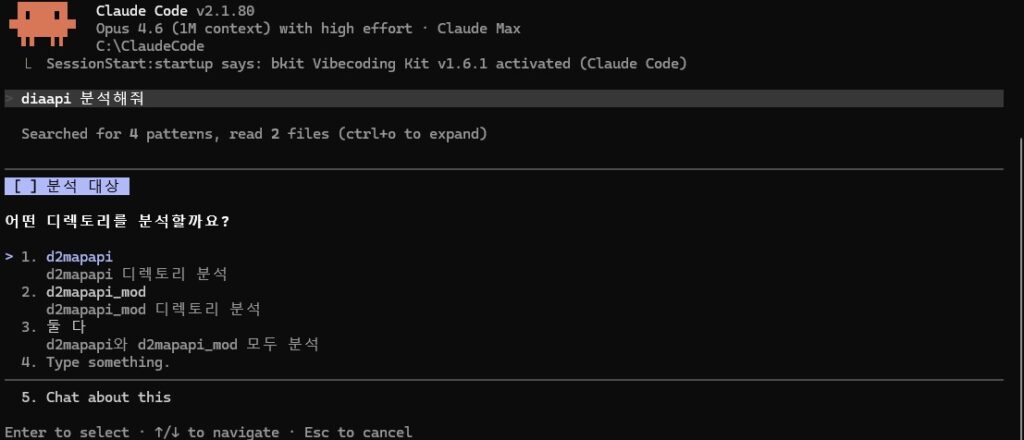Pick option 3 둘 다
This screenshot has width=1024, height=440.
pos(66,327)
